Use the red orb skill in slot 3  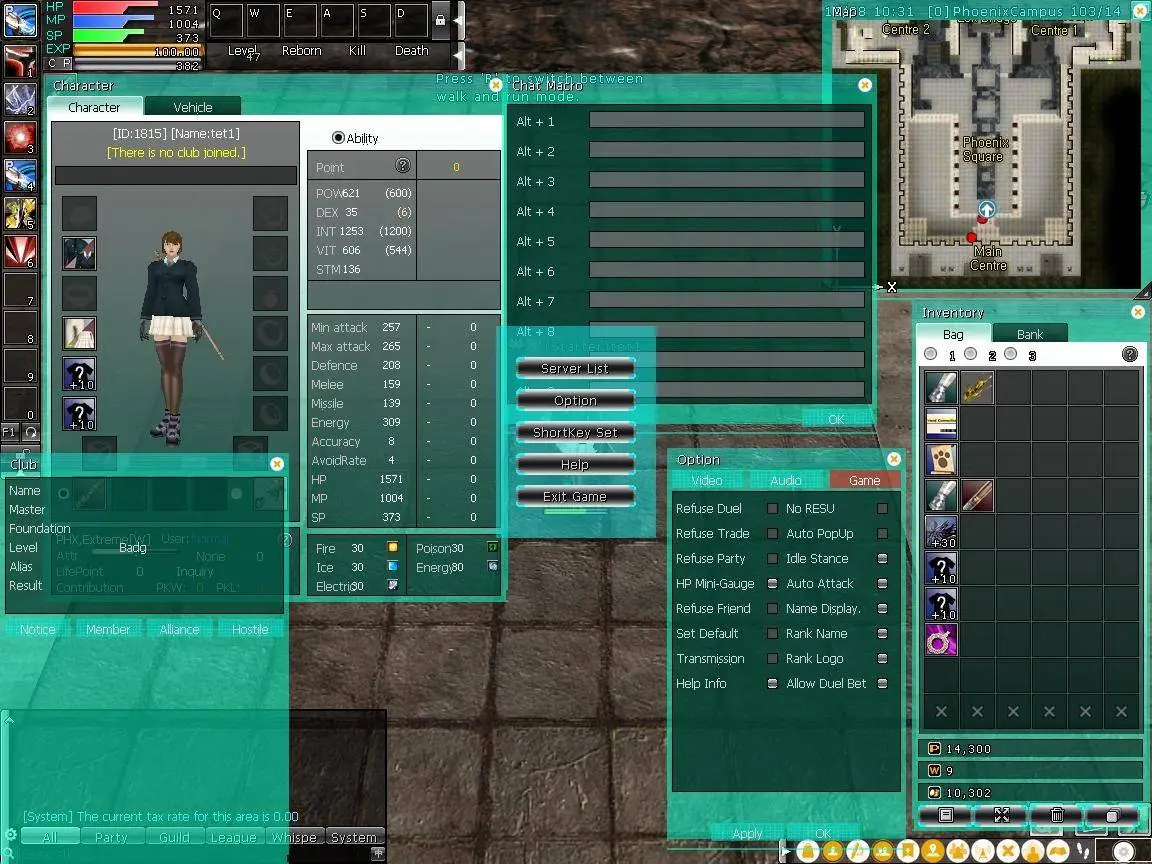tap(20, 138)
